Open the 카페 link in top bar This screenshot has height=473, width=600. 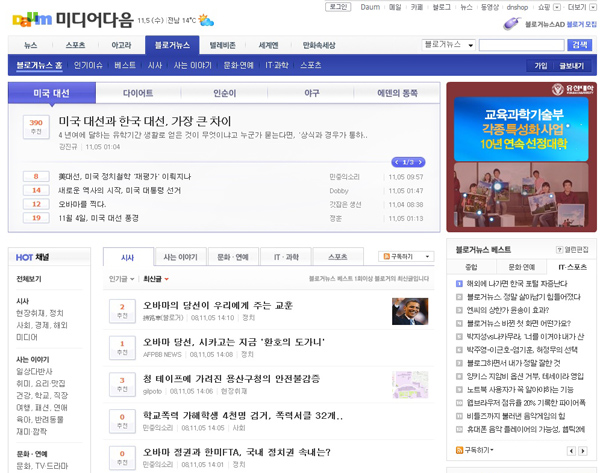pos(417,7)
